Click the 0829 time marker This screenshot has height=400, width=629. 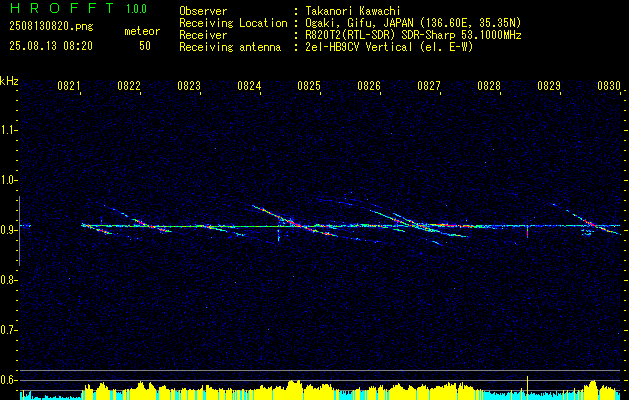click(x=549, y=85)
